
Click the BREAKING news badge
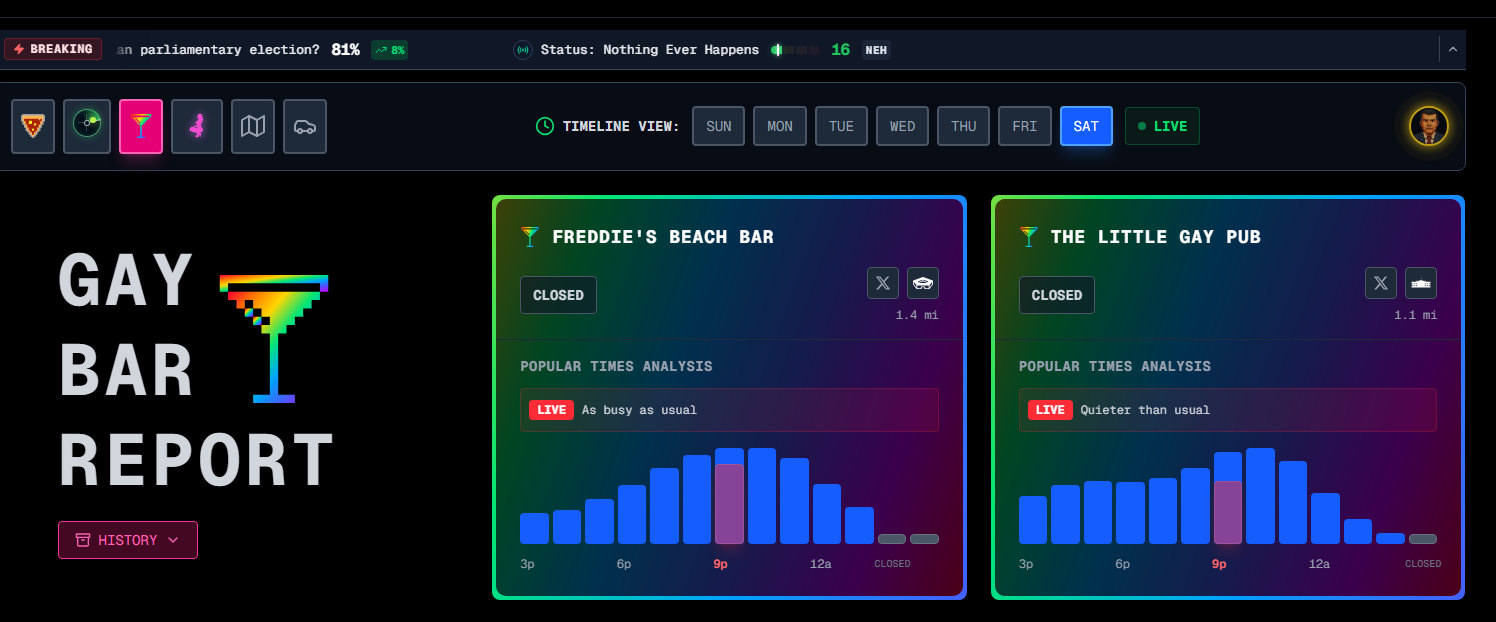(53, 49)
